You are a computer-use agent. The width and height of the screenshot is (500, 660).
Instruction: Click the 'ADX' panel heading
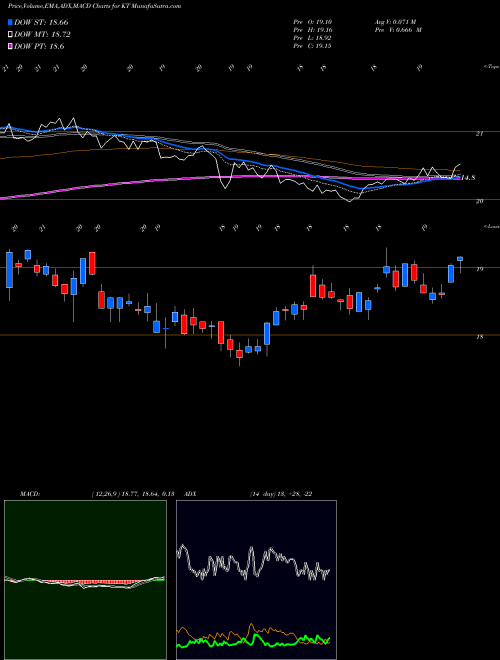(x=190, y=494)
